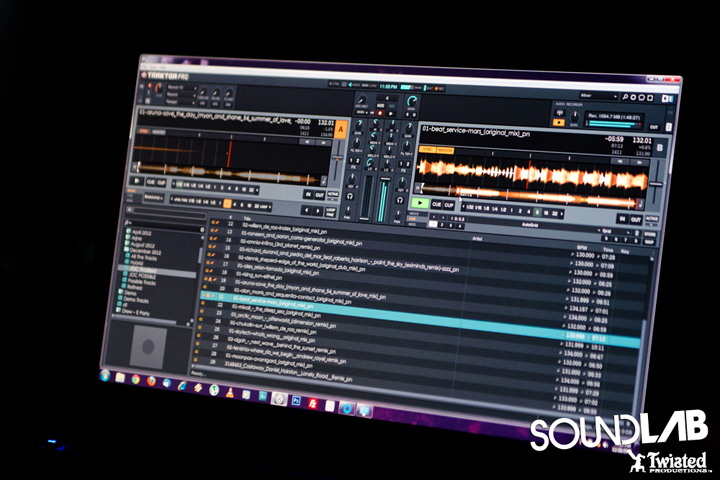Click the cover art thumbnail
720x480 pixels.
(x=148, y=347)
